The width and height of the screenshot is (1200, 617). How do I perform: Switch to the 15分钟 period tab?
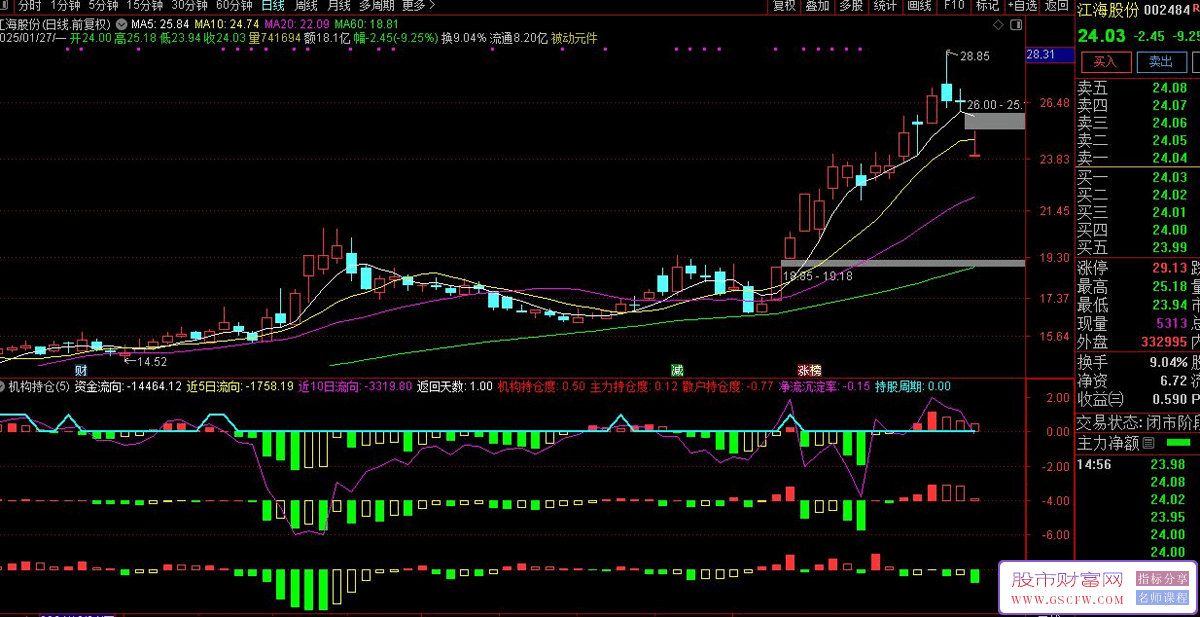pos(144,6)
